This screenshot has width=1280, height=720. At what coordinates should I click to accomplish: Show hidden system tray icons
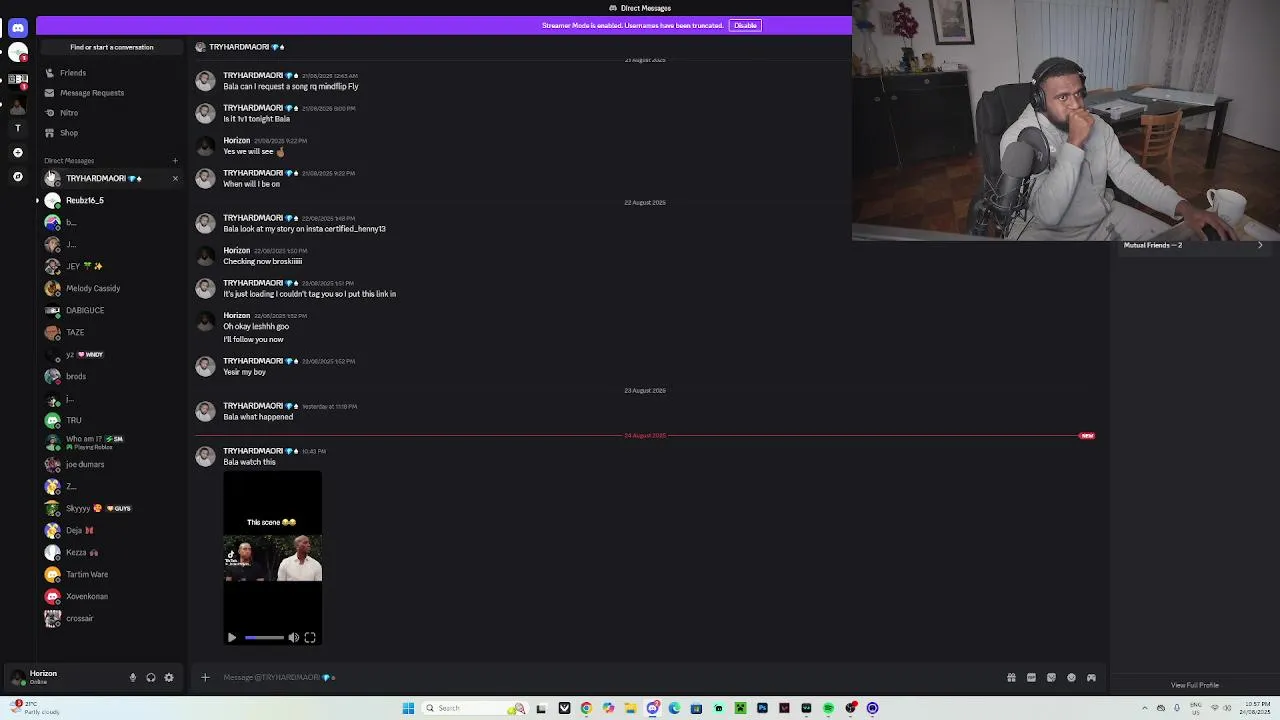(x=1145, y=709)
